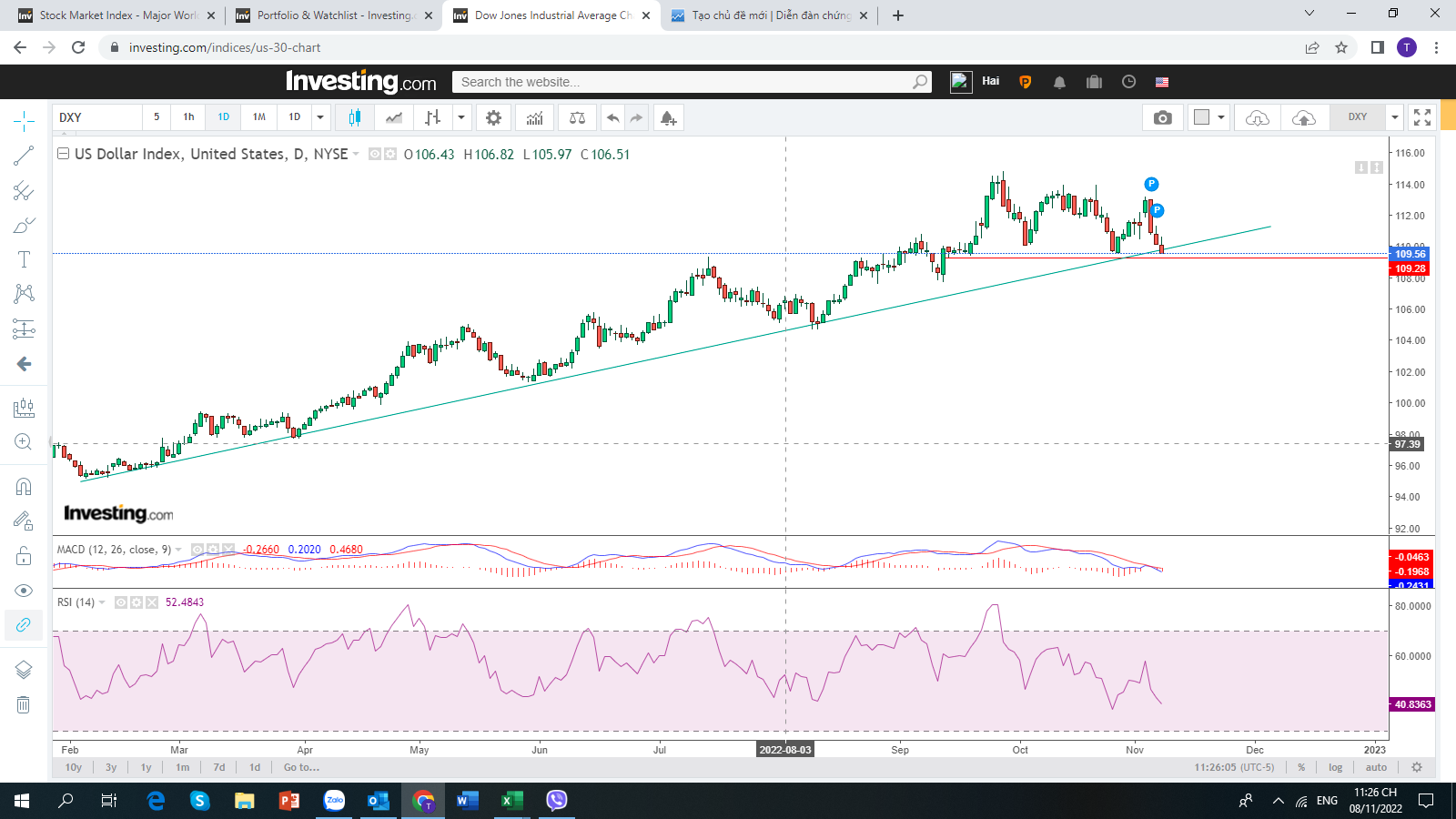Click the compare symbols scales icon

tap(577, 117)
